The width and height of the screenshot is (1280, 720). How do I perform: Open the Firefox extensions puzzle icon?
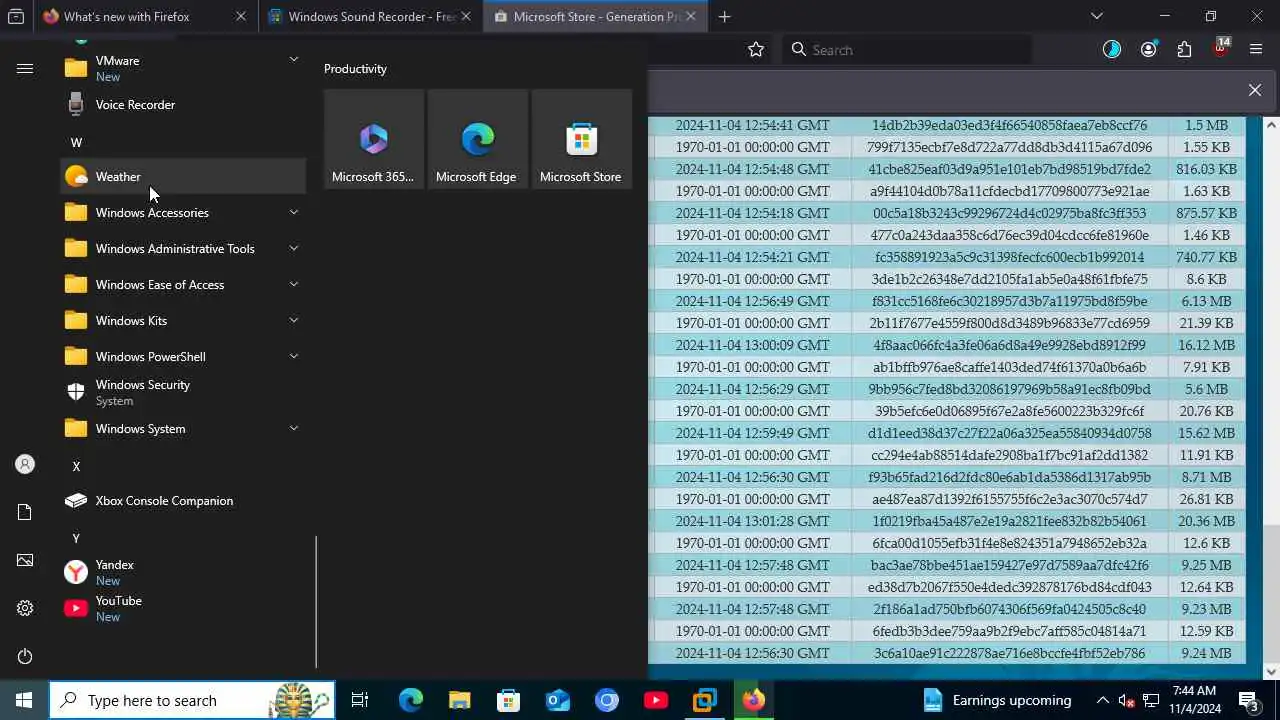point(1184,50)
